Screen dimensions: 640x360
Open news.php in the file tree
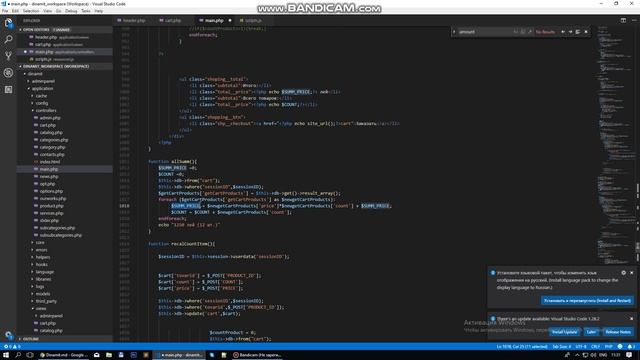point(49,177)
